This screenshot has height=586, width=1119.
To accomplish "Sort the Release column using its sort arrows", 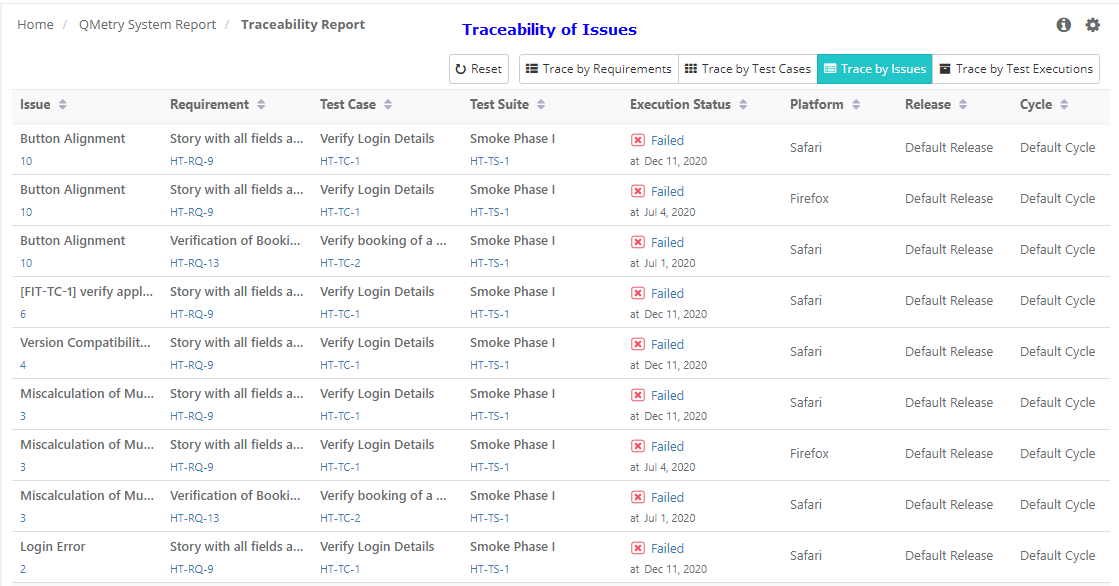I will coord(961,105).
